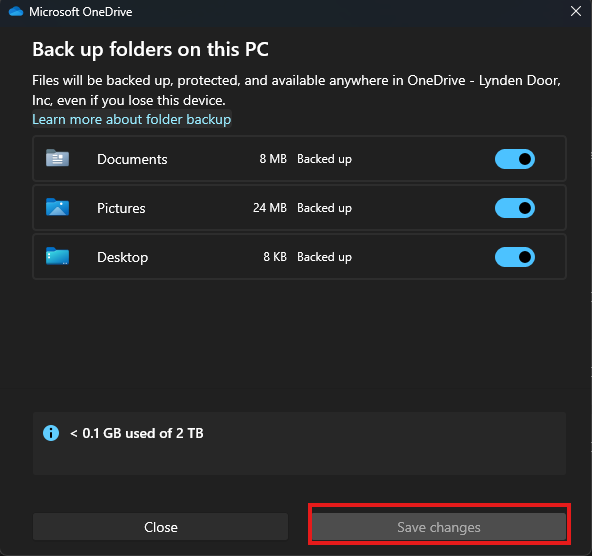592x556 pixels.
Task: Select the Desktop folder label
Action: pos(122,257)
